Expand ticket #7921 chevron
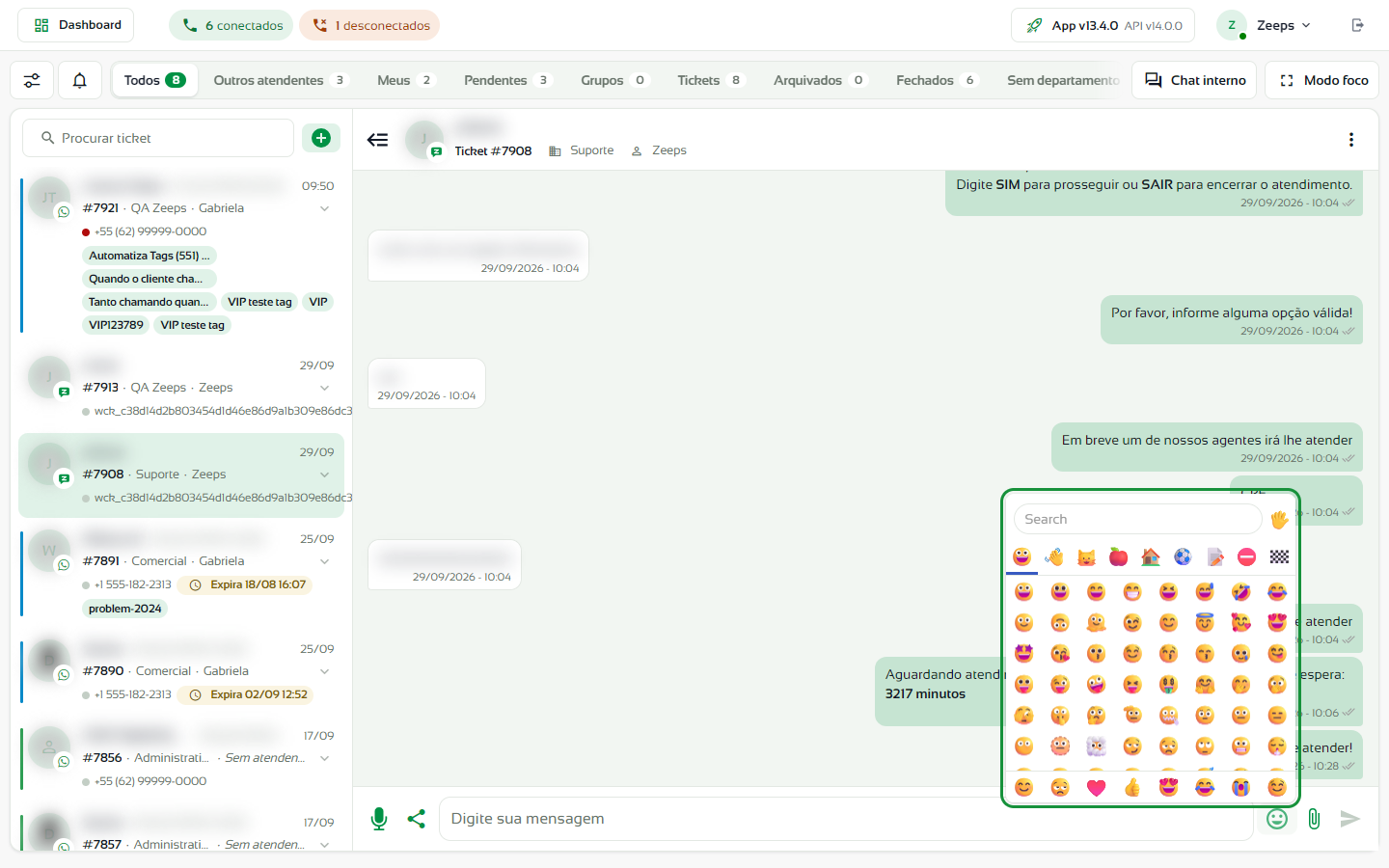The image size is (1389, 868). coord(324,208)
